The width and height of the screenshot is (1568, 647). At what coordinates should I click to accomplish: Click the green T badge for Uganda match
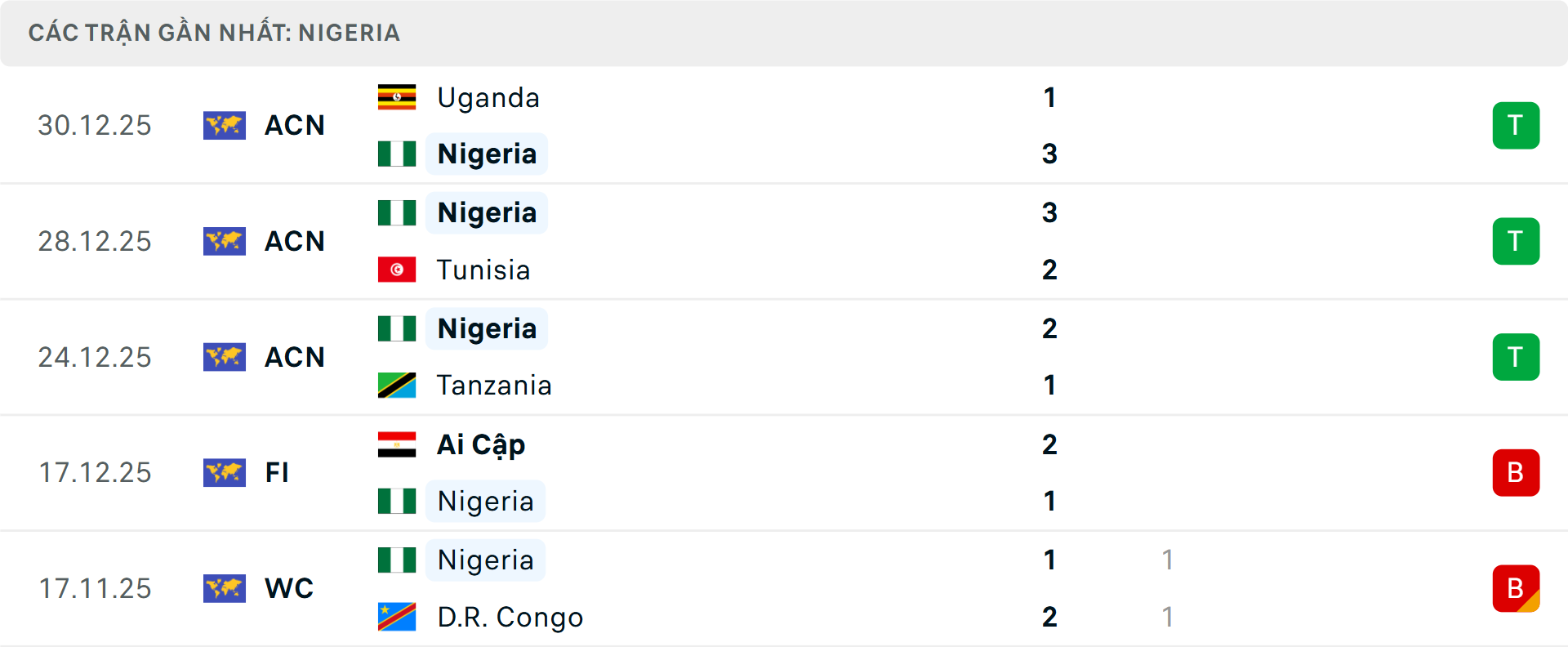1516,125
